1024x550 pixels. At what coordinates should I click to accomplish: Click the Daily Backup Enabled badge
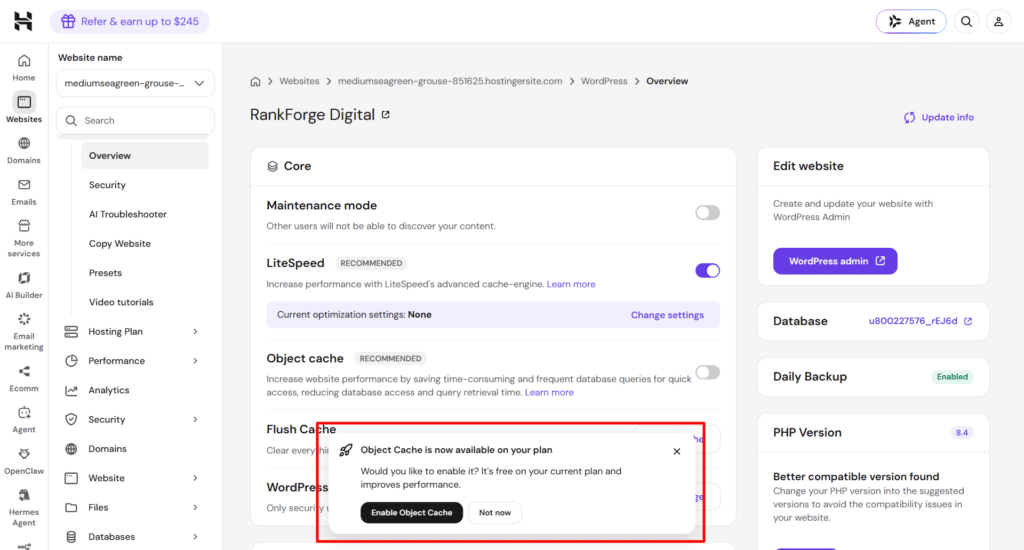[952, 377]
